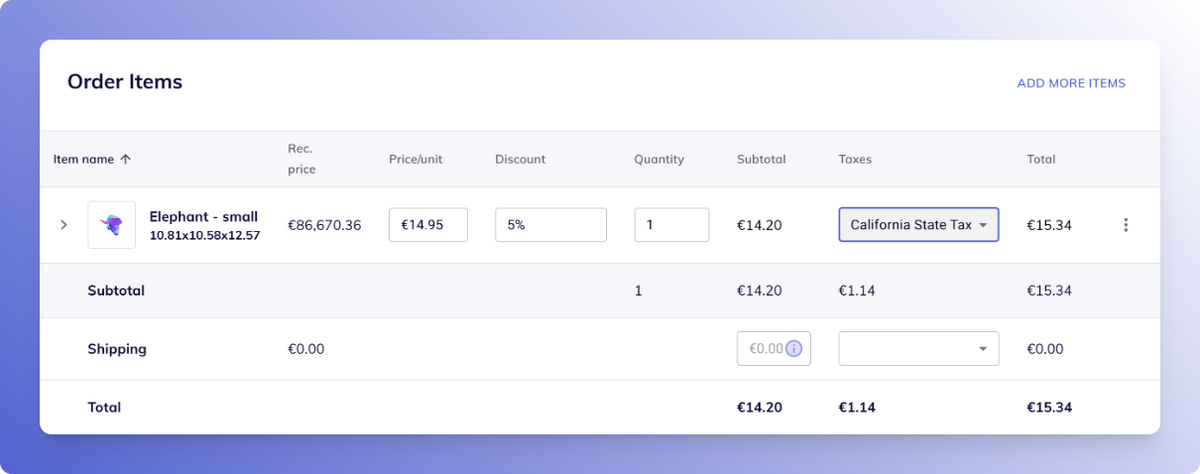Viewport: 1200px width, 474px height.
Task: Click the Quantity column header
Action: click(x=659, y=159)
